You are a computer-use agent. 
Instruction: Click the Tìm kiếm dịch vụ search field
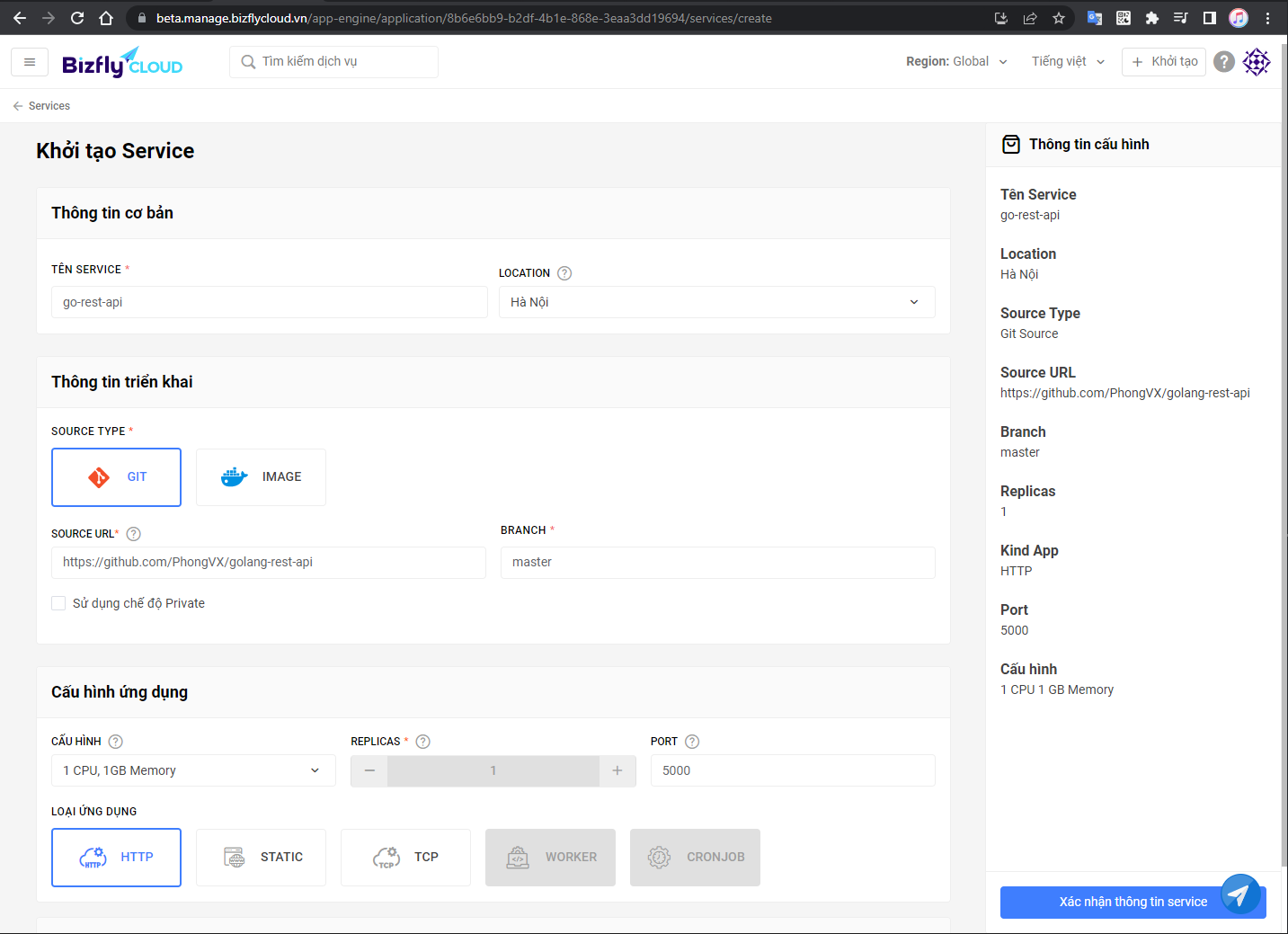(x=333, y=61)
